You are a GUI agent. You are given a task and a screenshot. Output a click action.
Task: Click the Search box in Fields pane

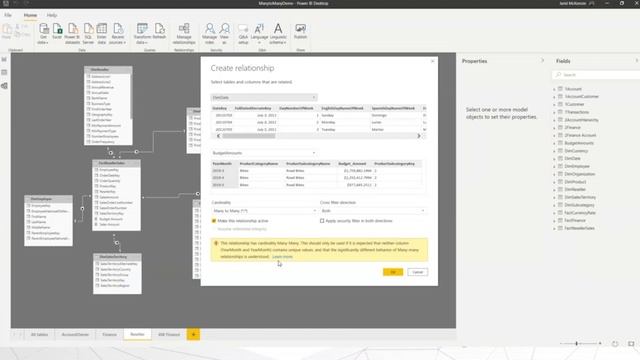(x=596, y=75)
